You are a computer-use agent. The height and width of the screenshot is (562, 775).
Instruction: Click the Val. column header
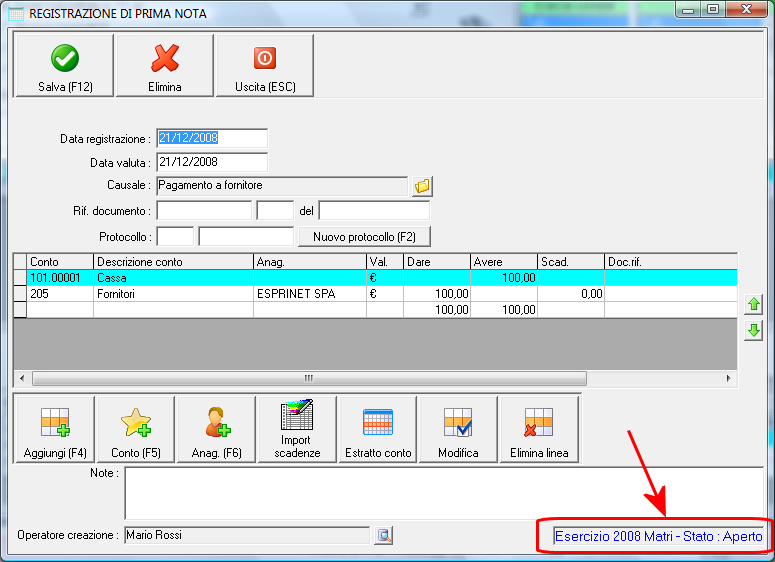click(385, 262)
